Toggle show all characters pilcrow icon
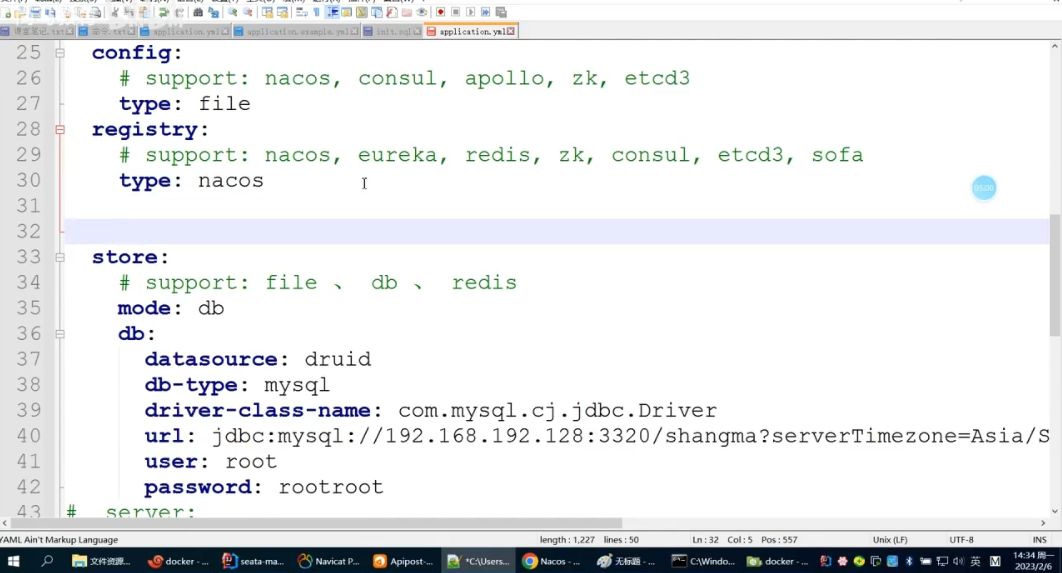The width and height of the screenshot is (1062, 573). (x=316, y=12)
